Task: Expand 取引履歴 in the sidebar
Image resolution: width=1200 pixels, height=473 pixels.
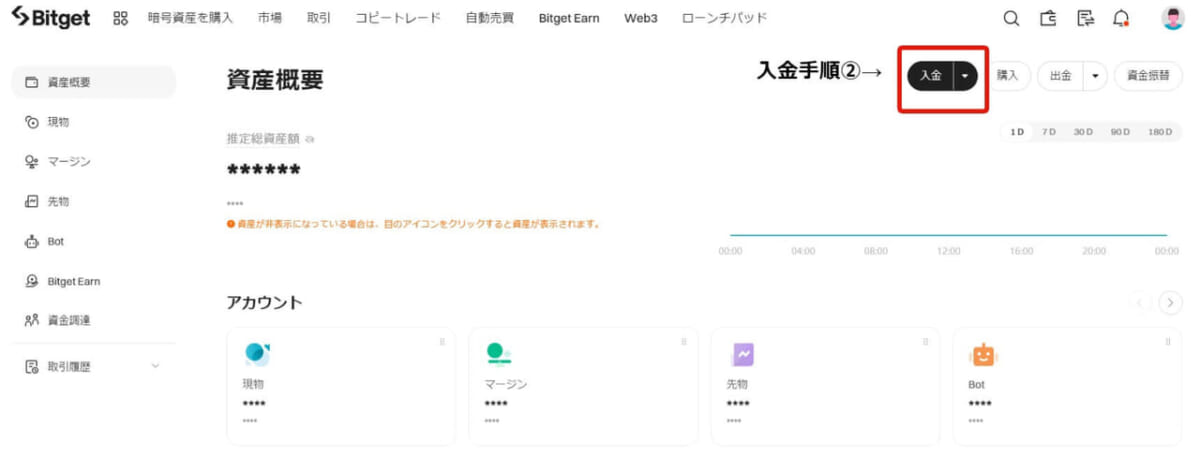Action: point(93,367)
